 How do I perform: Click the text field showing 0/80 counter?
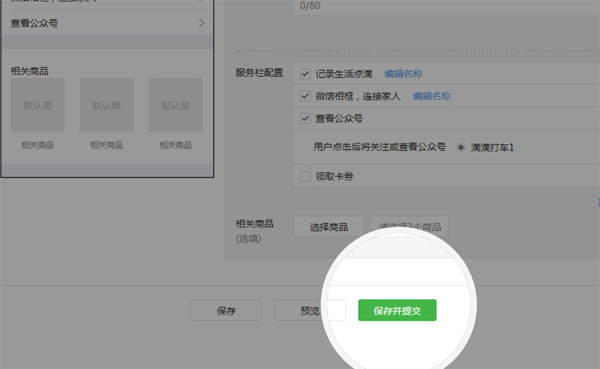coord(446,6)
